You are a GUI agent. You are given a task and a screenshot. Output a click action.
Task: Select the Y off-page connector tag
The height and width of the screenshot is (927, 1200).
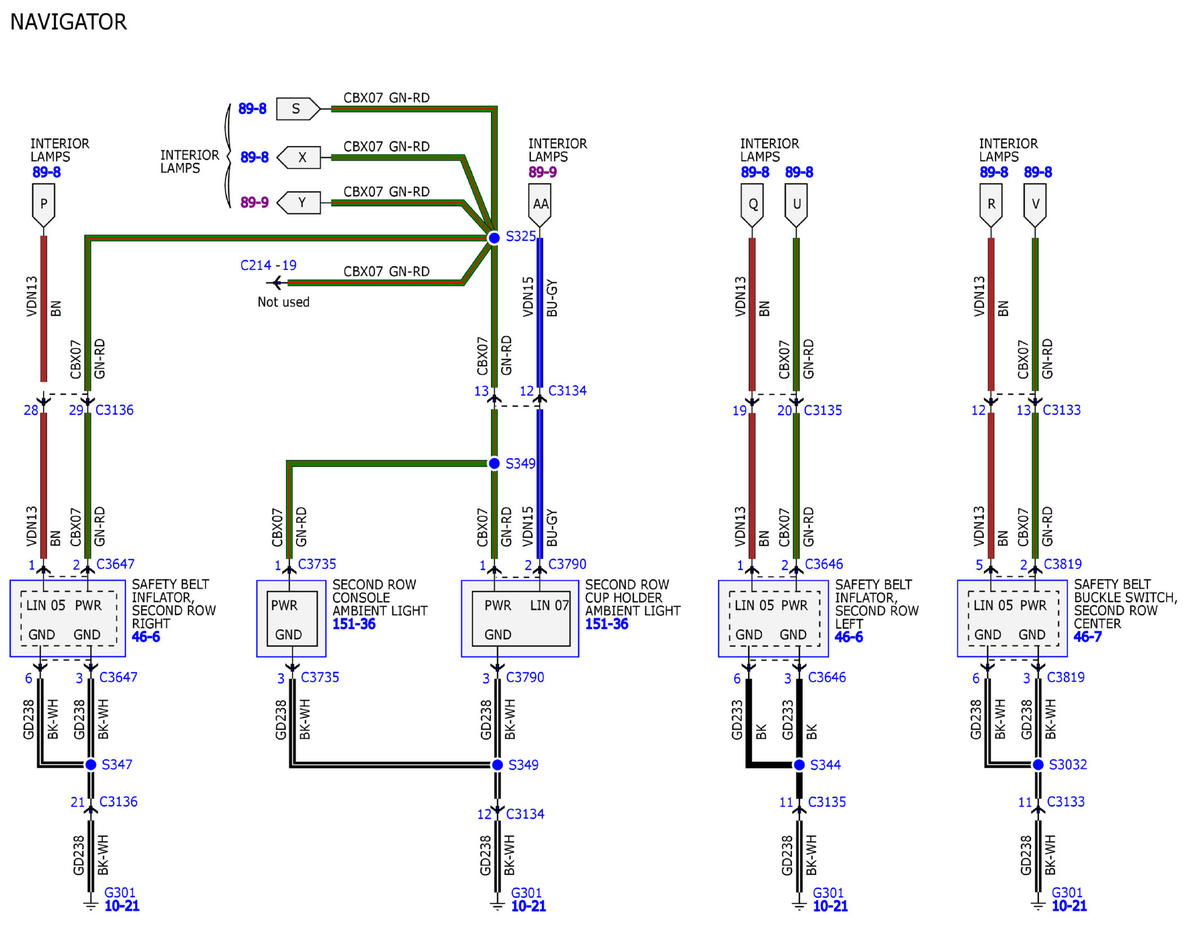point(299,202)
